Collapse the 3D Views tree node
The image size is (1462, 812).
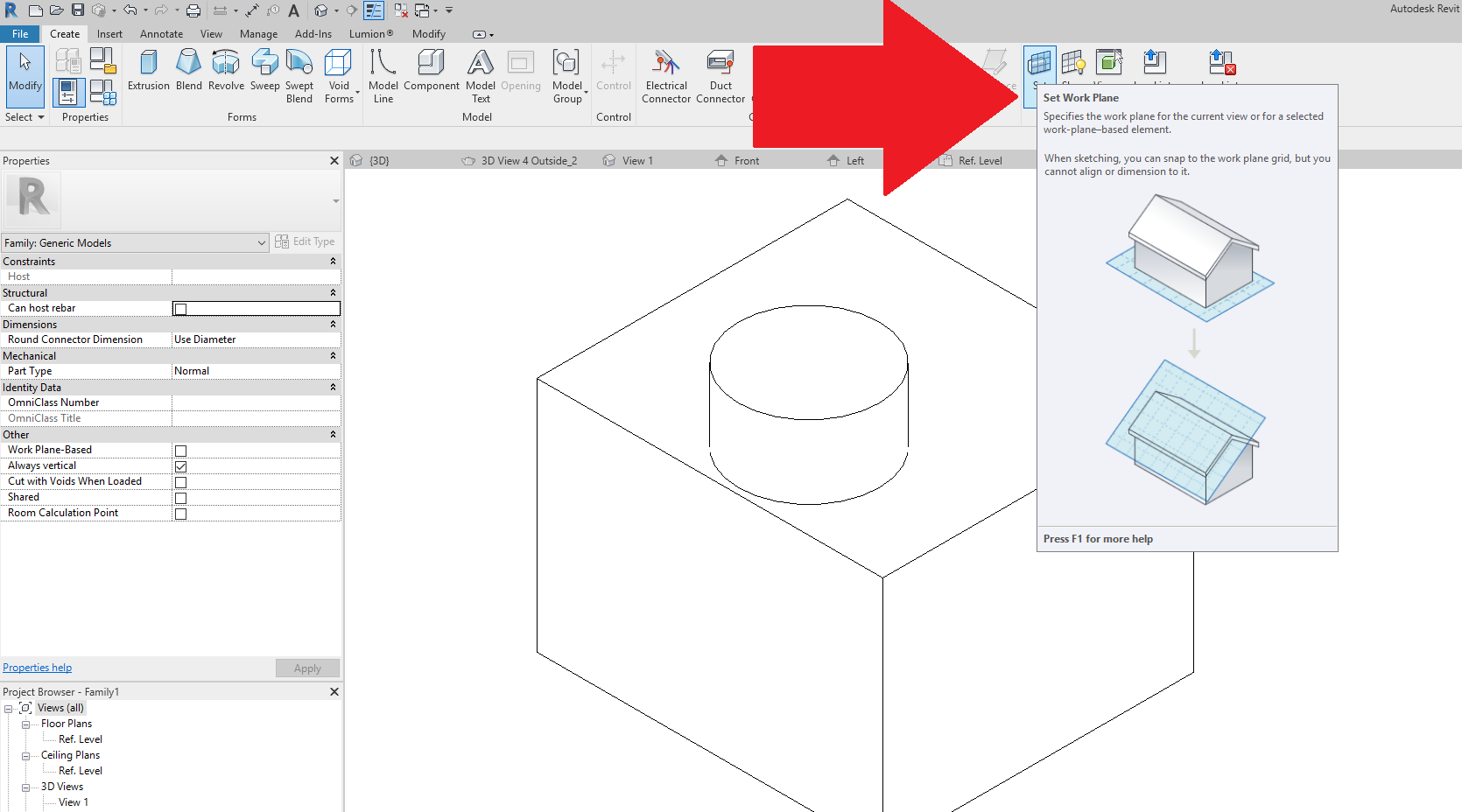click(25, 787)
